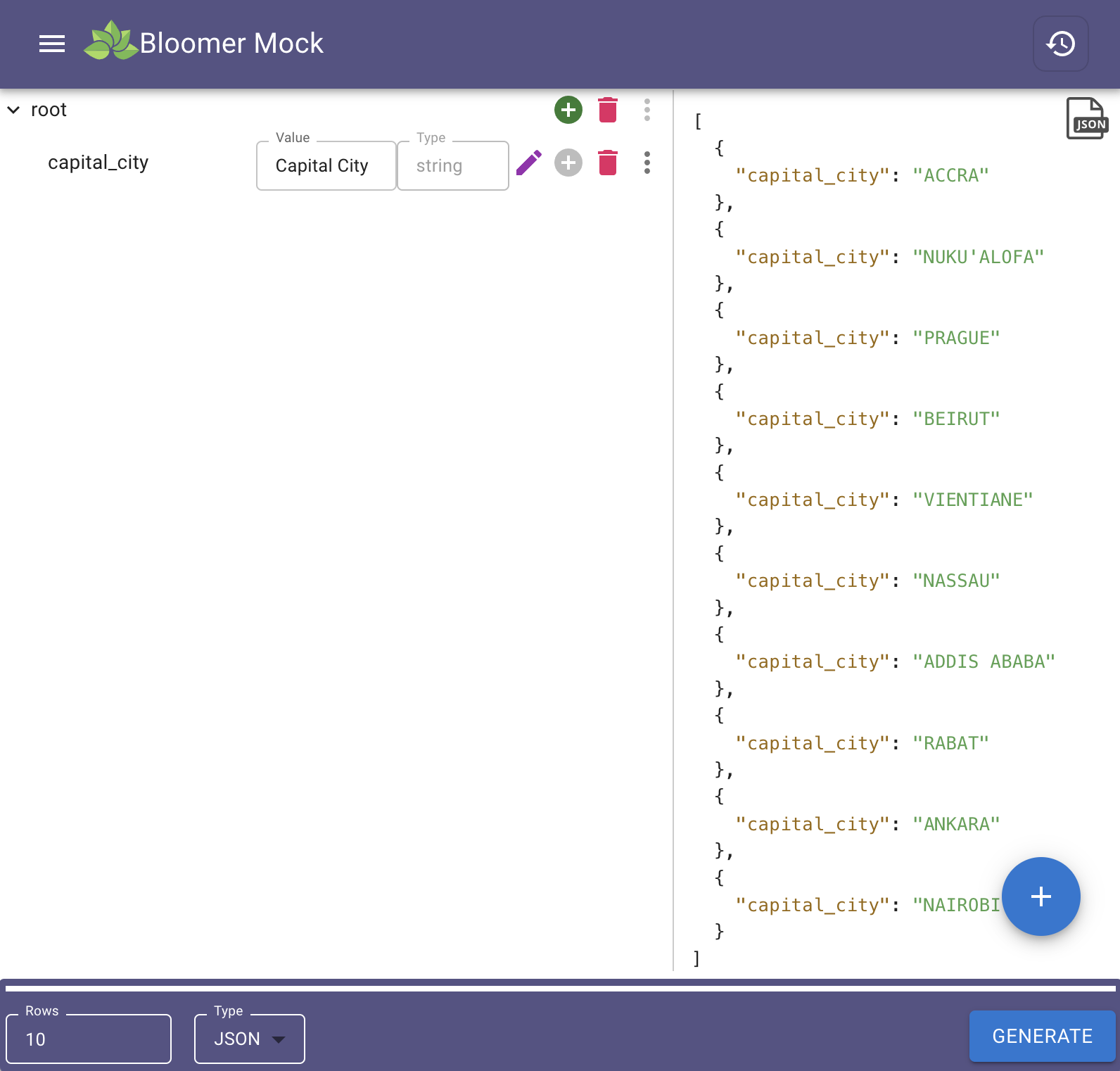
Task: Open capital_city more options menu
Action: 647,163
